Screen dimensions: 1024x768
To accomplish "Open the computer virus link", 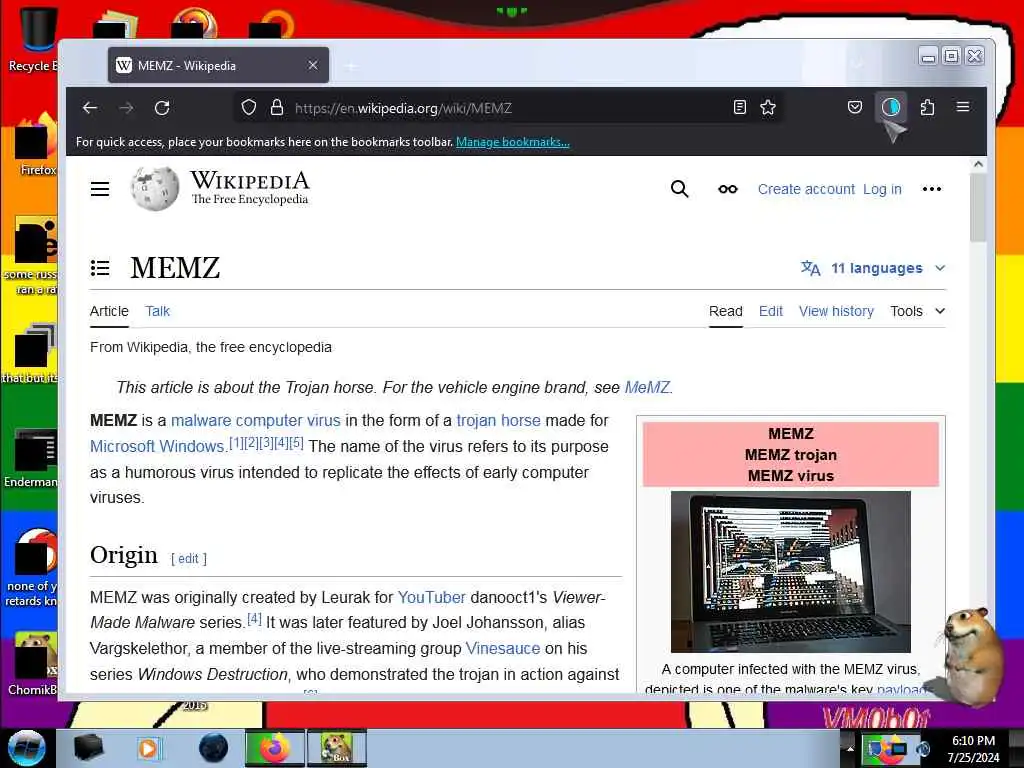I will [288, 421].
